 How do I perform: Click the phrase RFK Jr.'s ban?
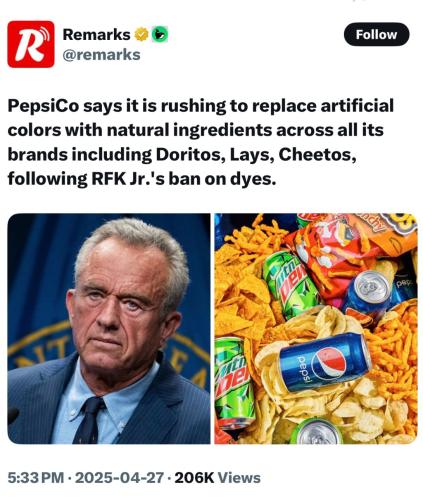tap(143, 179)
